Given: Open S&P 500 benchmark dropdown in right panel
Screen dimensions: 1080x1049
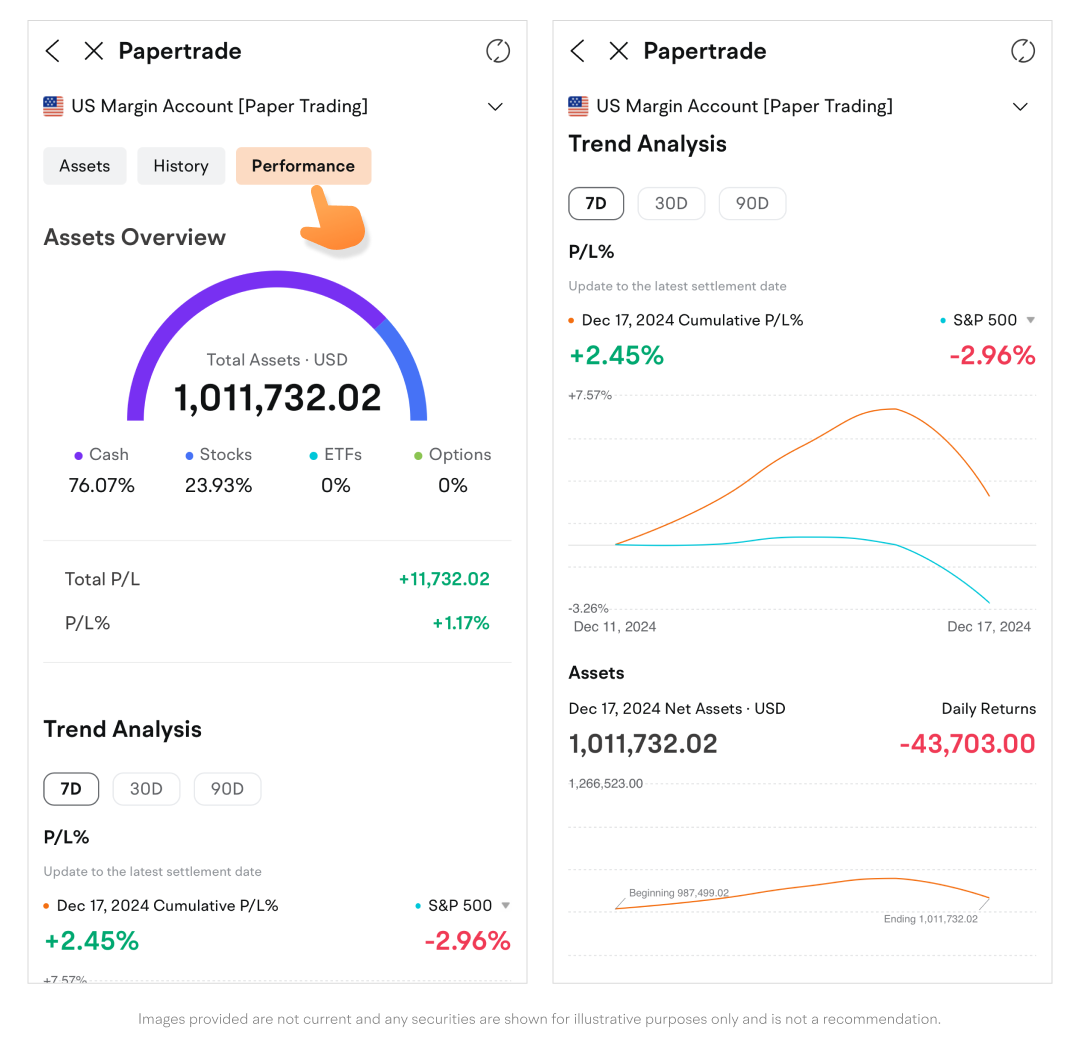Looking at the screenshot, I should point(1031,320).
